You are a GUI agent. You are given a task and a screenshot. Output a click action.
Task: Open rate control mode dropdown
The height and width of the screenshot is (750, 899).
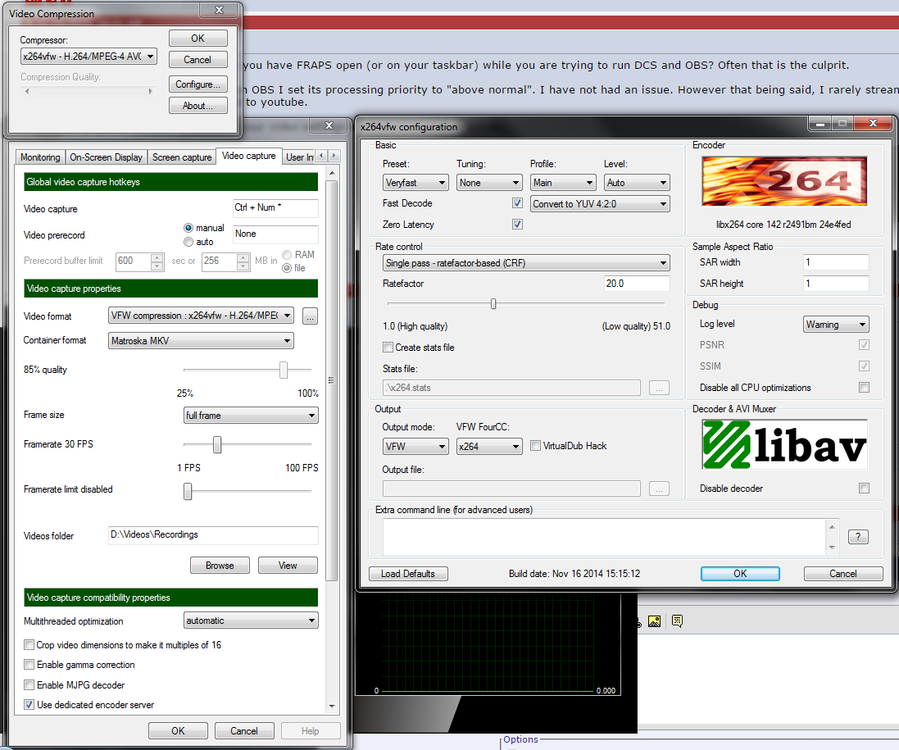point(526,263)
